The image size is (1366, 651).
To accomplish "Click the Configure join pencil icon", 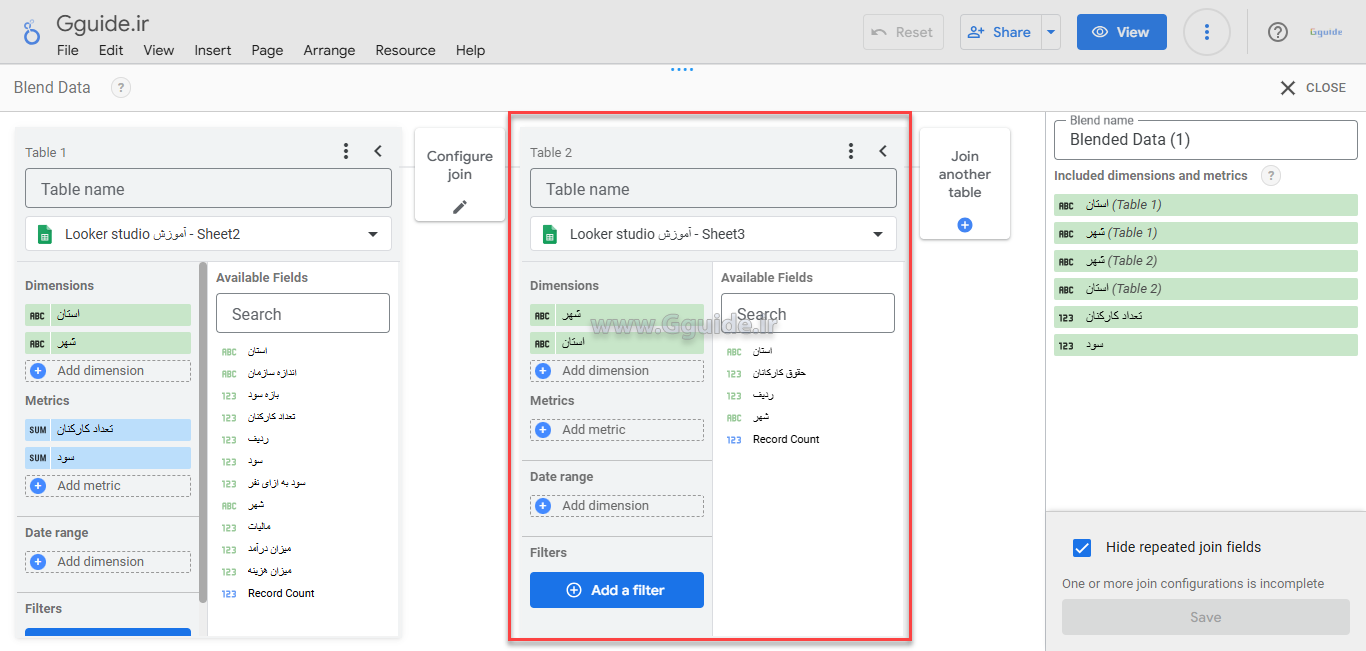I will coord(459,207).
